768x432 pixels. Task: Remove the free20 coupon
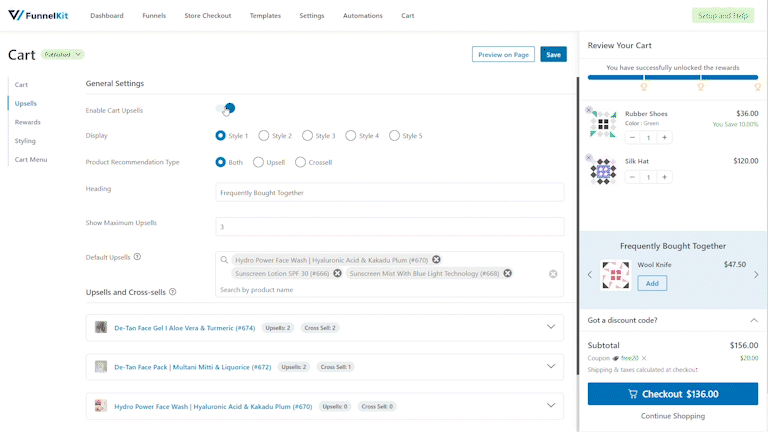click(x=644, y=358)
